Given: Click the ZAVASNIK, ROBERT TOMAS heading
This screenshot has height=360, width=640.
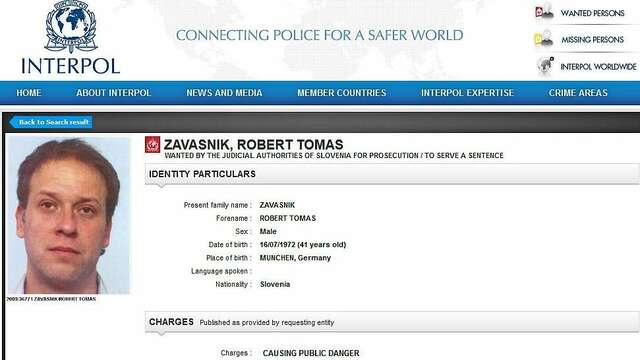Looking at the screenshot, I should 253,144.
